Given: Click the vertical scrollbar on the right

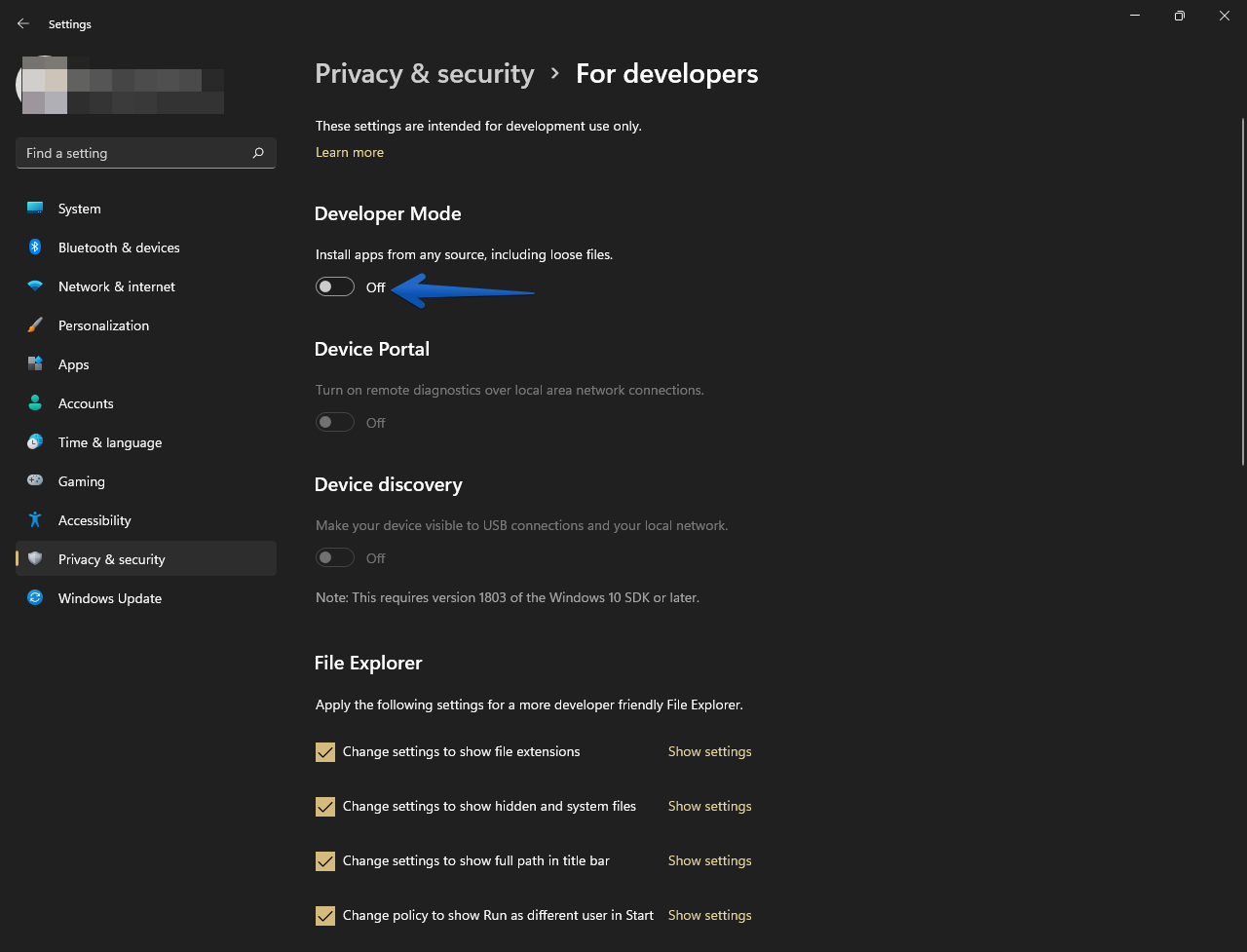Looking at the screenshot, I should click(x=1242, y=292).
